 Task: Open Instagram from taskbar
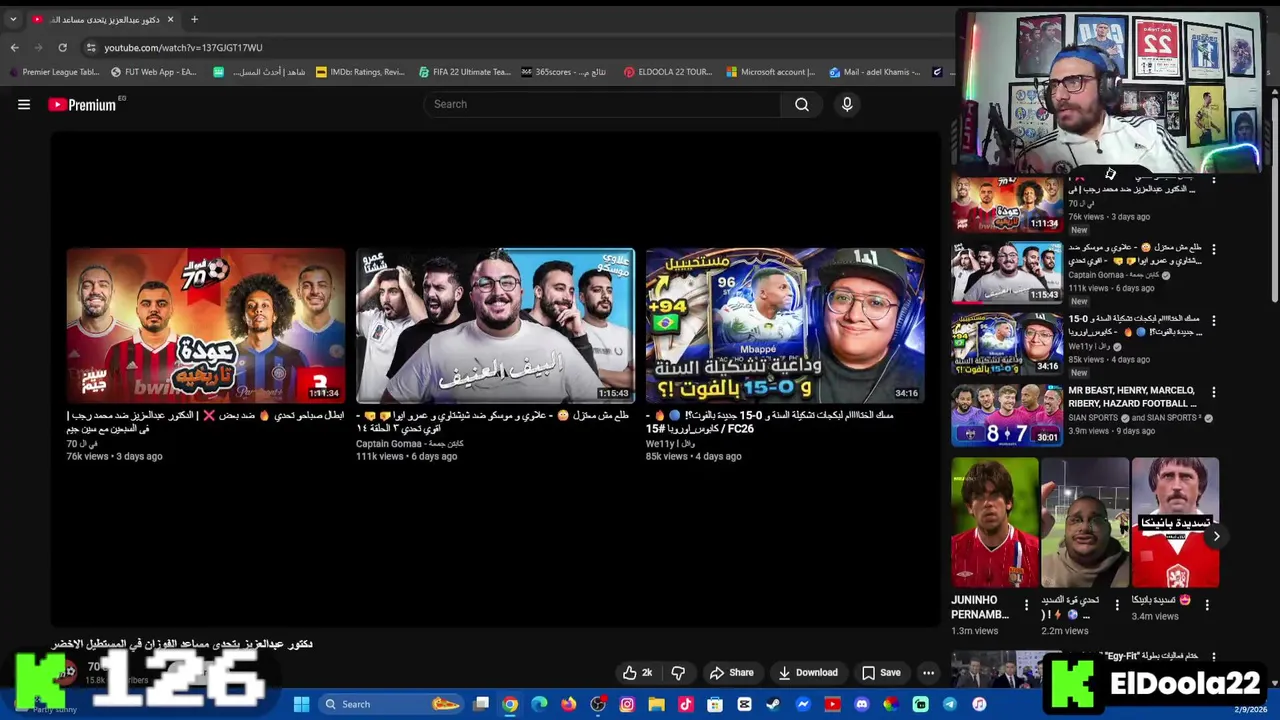[x=627, y=704]
